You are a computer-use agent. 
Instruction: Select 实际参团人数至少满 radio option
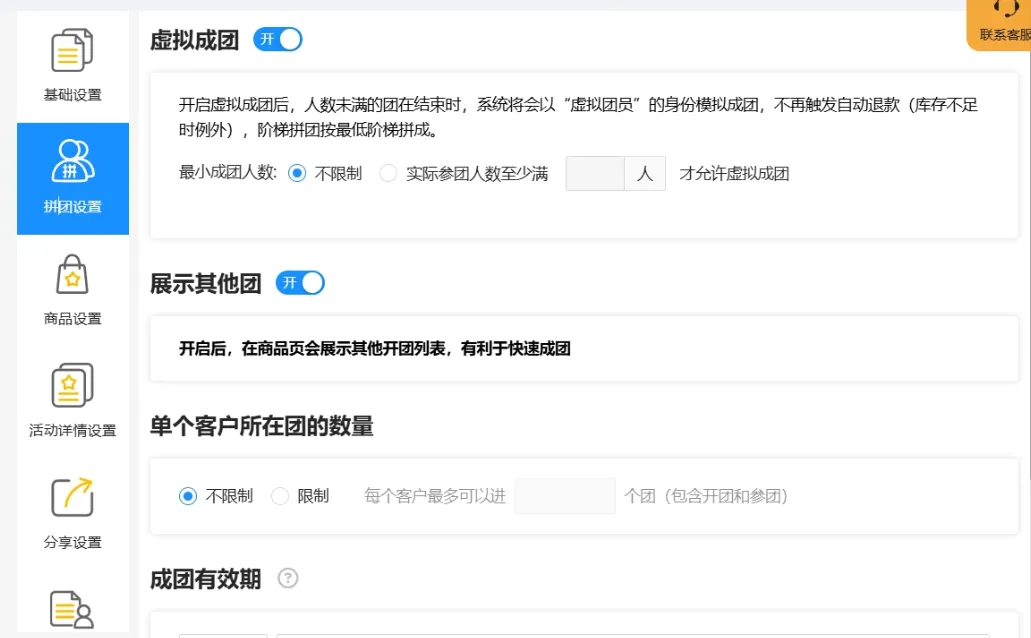pos(388,174)
